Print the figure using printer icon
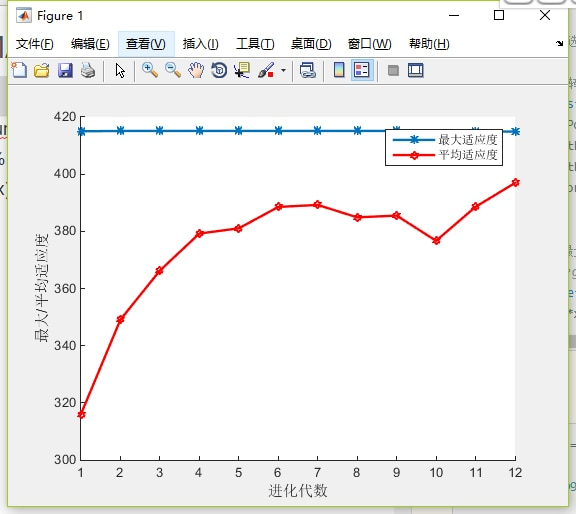 [88, 70]
